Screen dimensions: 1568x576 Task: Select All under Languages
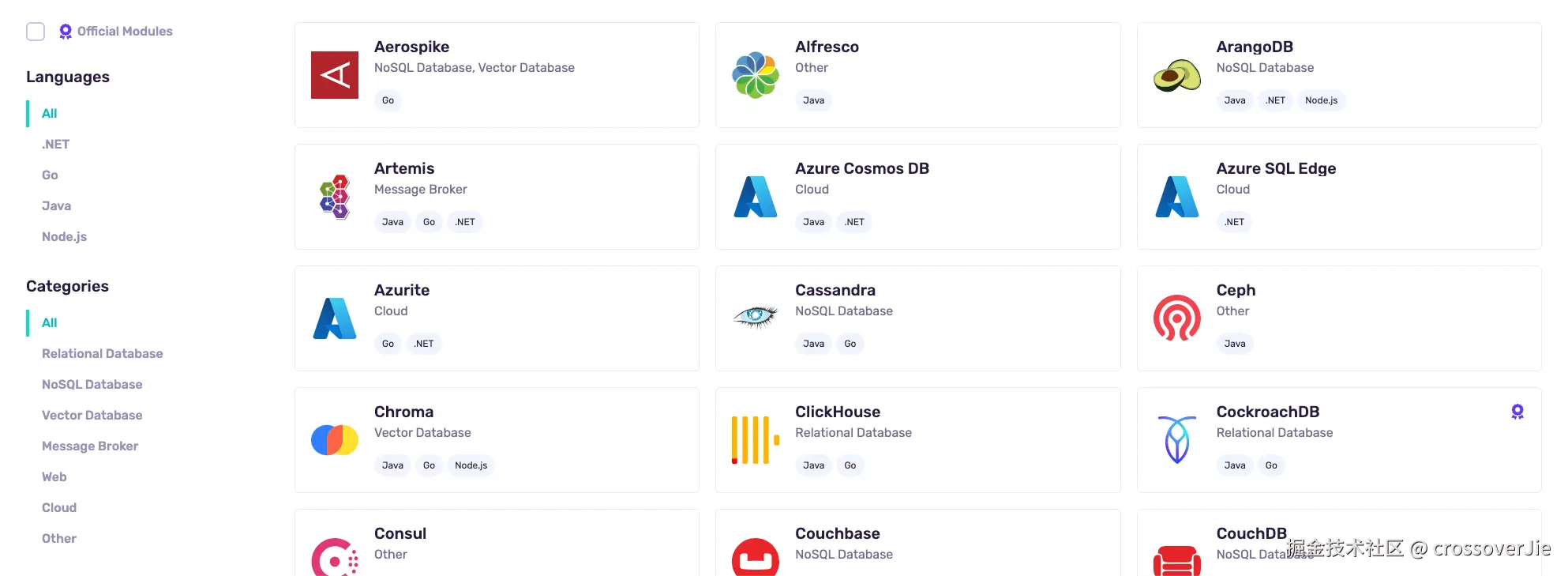[49, 114]
